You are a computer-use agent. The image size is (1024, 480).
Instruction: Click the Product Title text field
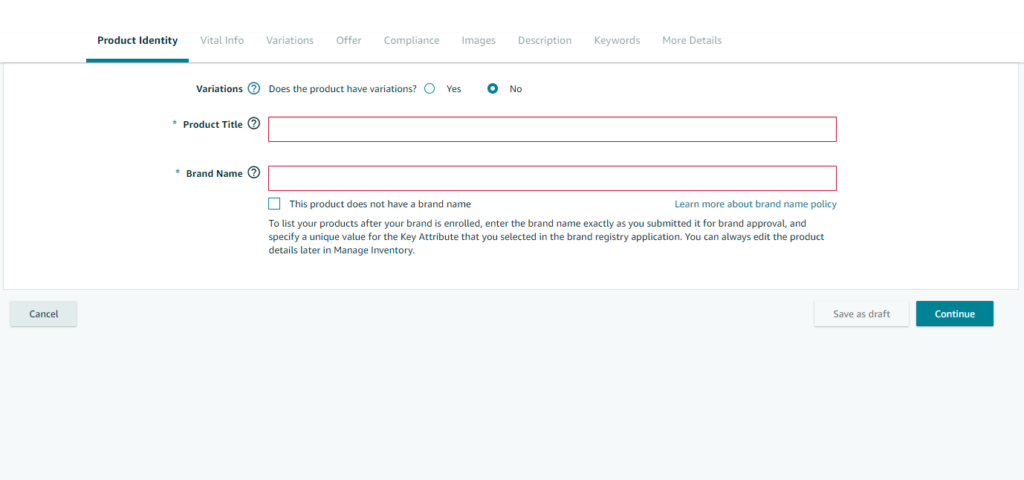[x=552, y=129]
